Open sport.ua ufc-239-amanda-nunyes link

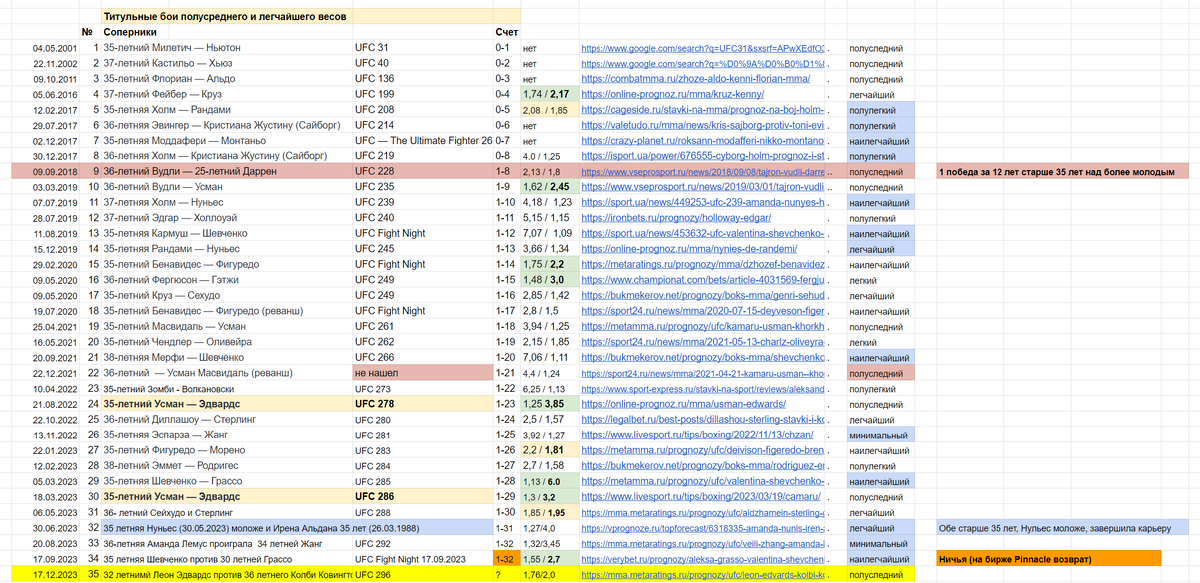pos(702,202)
